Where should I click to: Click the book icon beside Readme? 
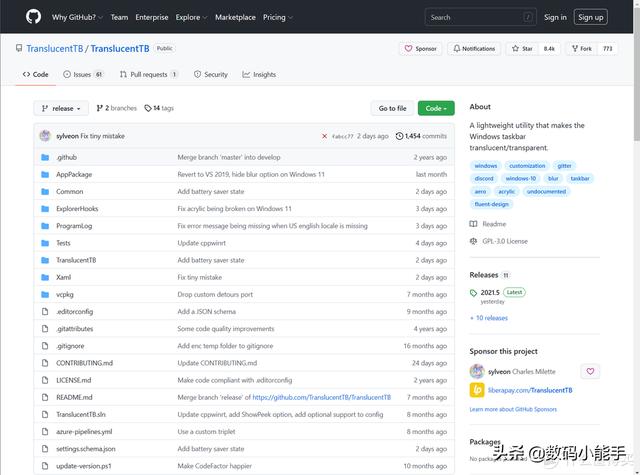473,224
